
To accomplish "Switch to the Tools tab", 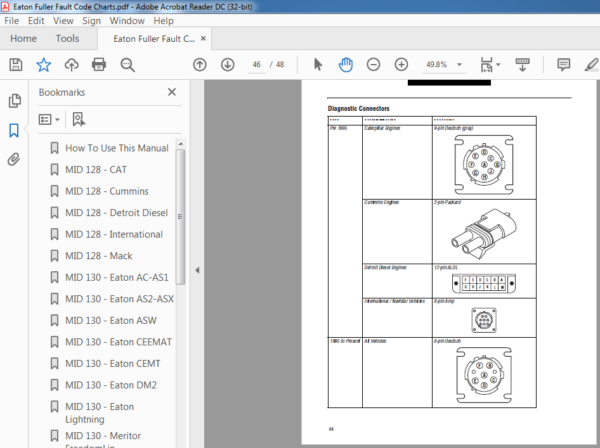I will point(67,39).
